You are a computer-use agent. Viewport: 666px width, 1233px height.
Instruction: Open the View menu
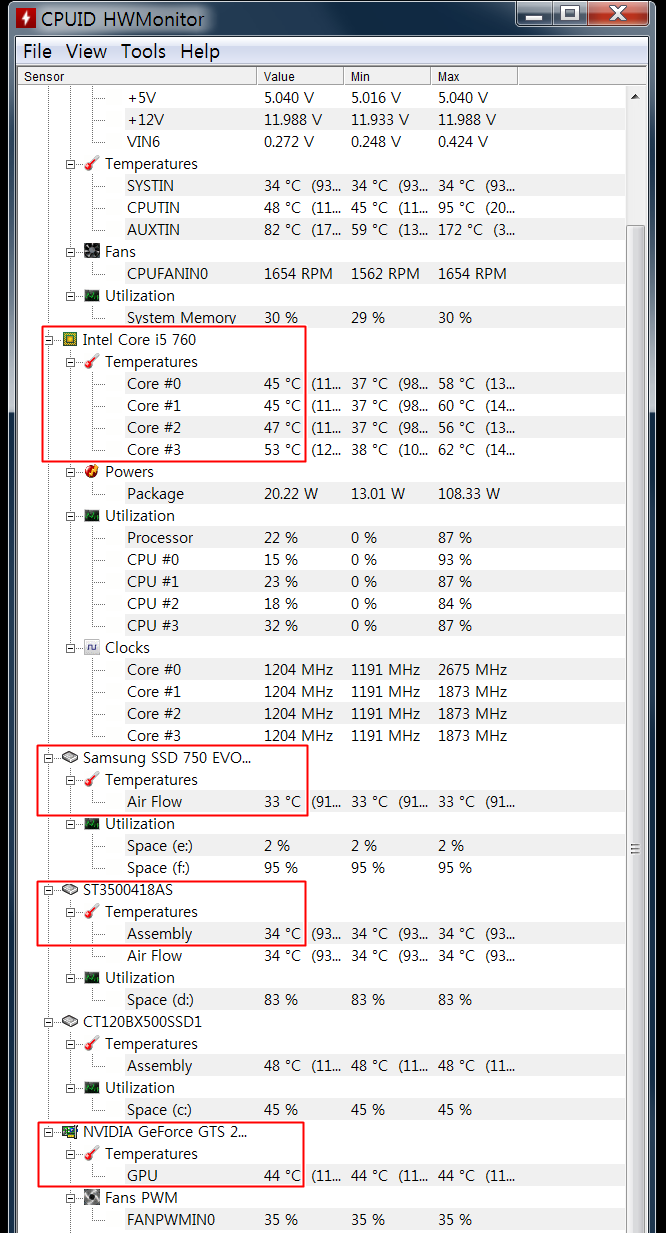[87, 51]
